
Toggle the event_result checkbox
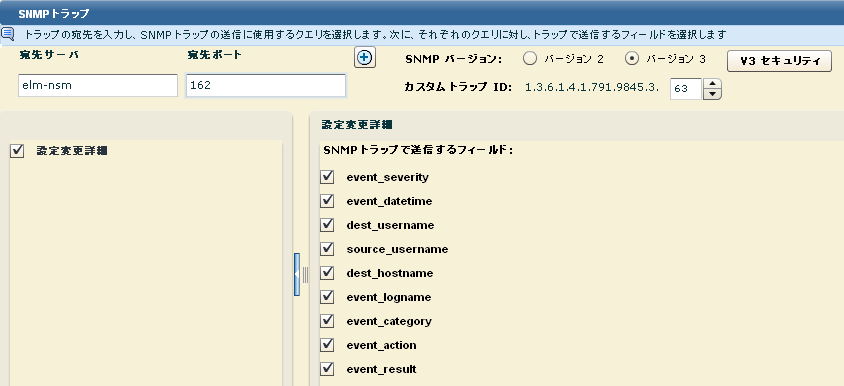click(x=327, y=369)
